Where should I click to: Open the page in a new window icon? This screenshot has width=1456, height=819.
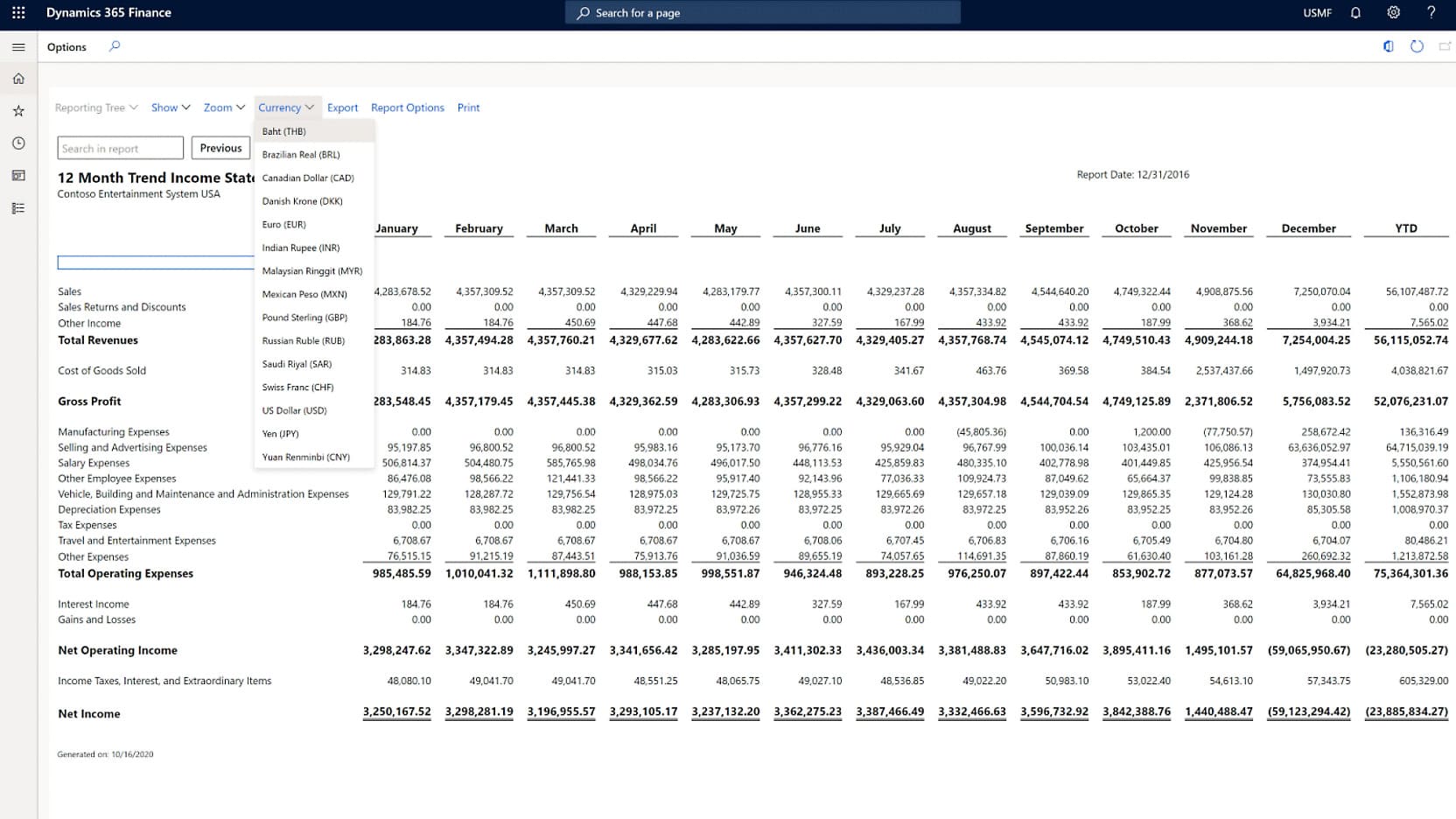click(1445, 46)
